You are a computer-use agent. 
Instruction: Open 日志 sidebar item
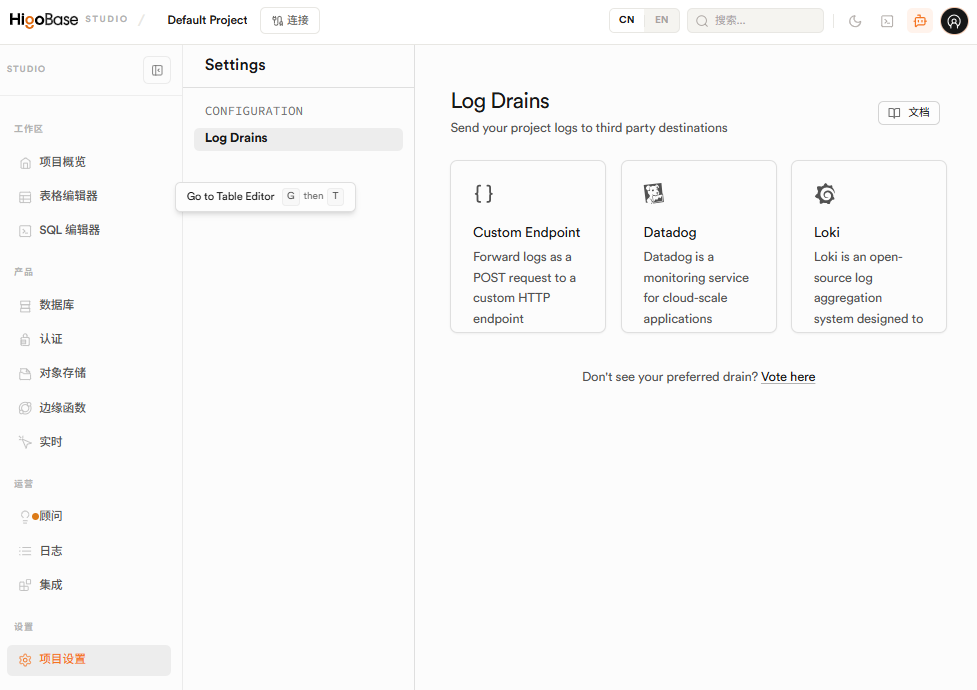88,551
